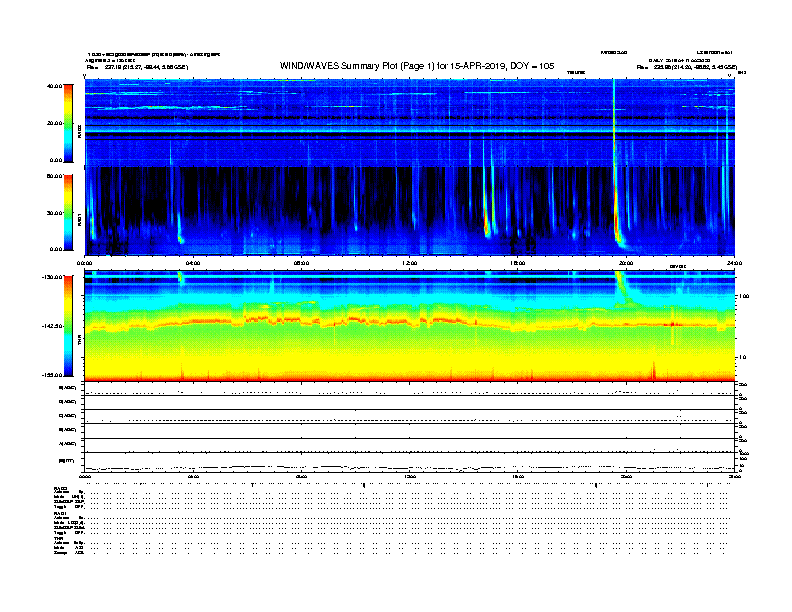This screenshot has height=612, width=792.
Task: Click the 12:00 label on the bottom time axis
Action: coord(410,476)
